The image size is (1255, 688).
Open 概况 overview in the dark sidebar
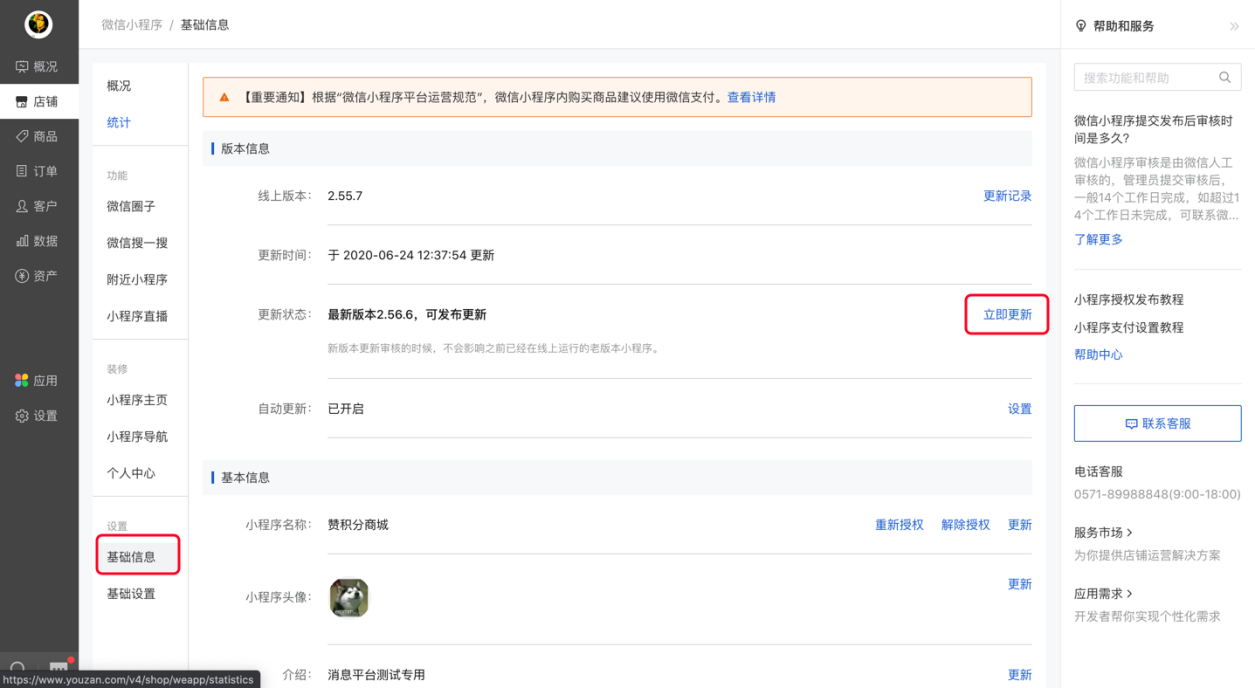point(38,67)
